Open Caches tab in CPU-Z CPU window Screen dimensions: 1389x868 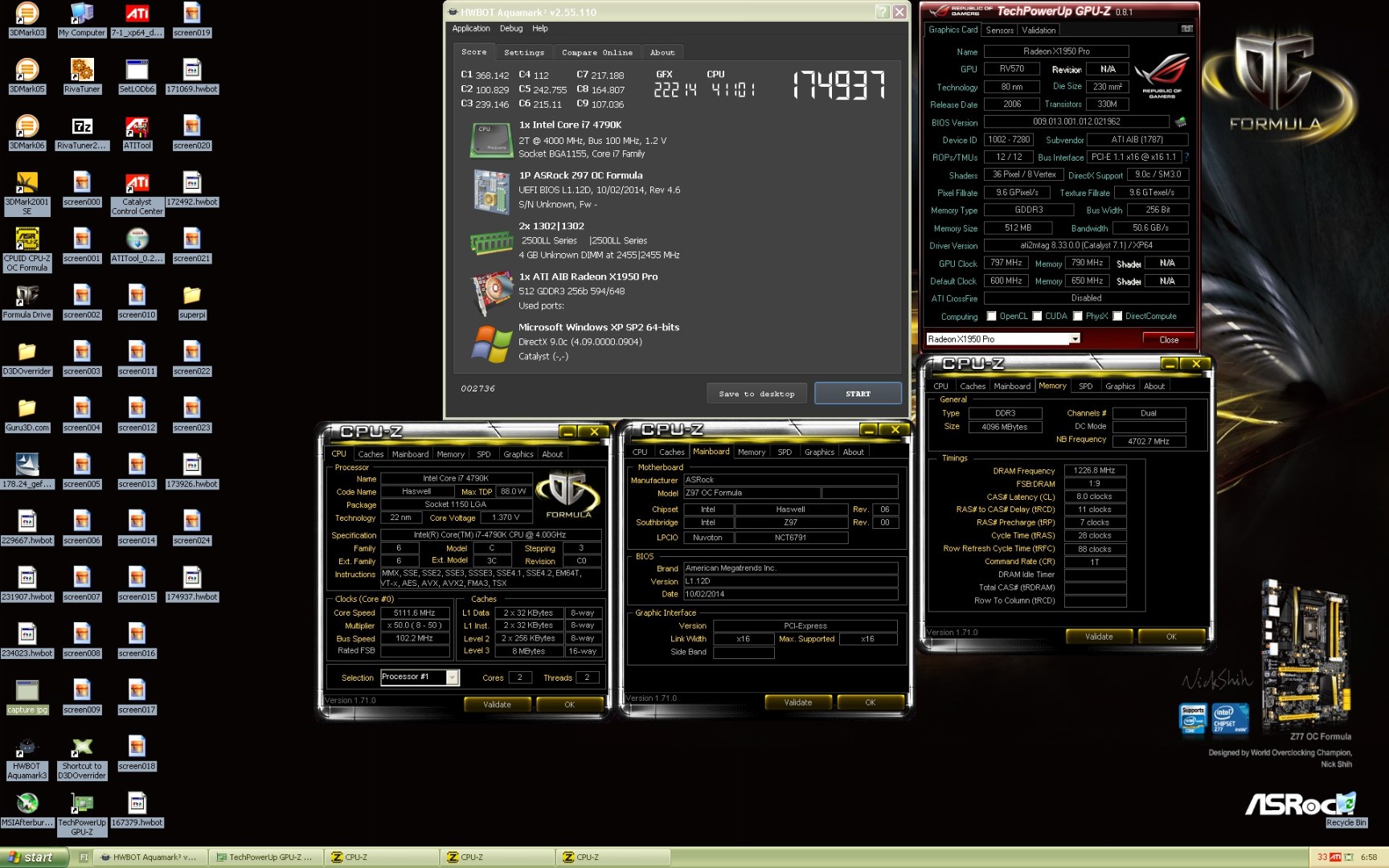tap(371, 454)
